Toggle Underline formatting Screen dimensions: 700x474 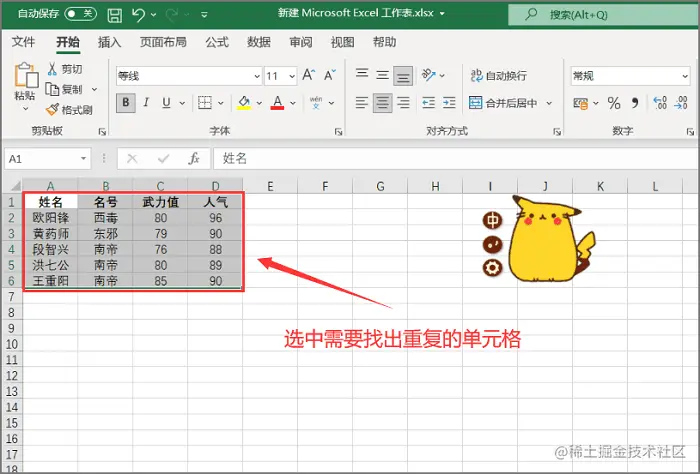coord(166,103)
